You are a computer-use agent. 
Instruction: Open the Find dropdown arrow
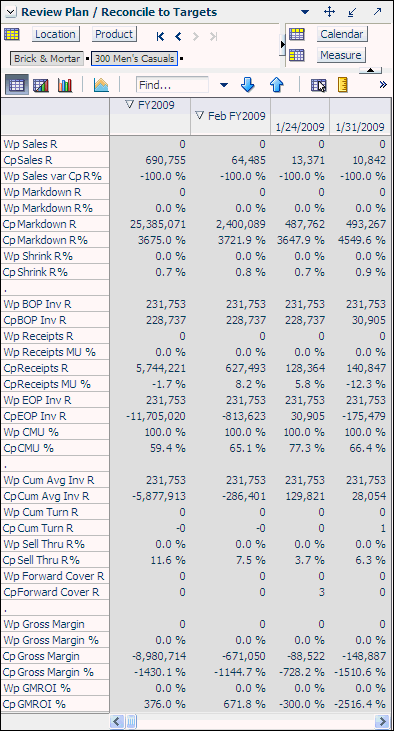(224, 85)
